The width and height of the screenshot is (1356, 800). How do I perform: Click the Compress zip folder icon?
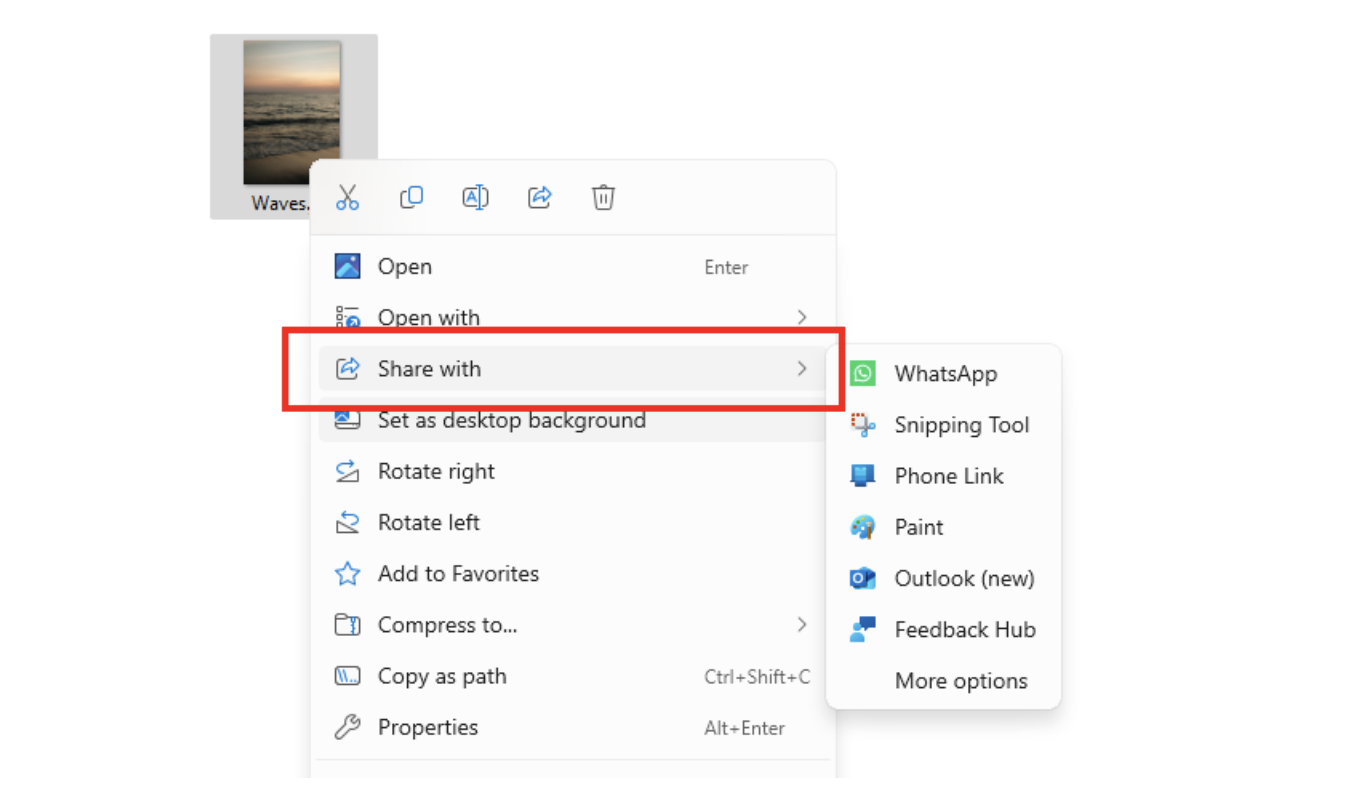pos(347,625)
